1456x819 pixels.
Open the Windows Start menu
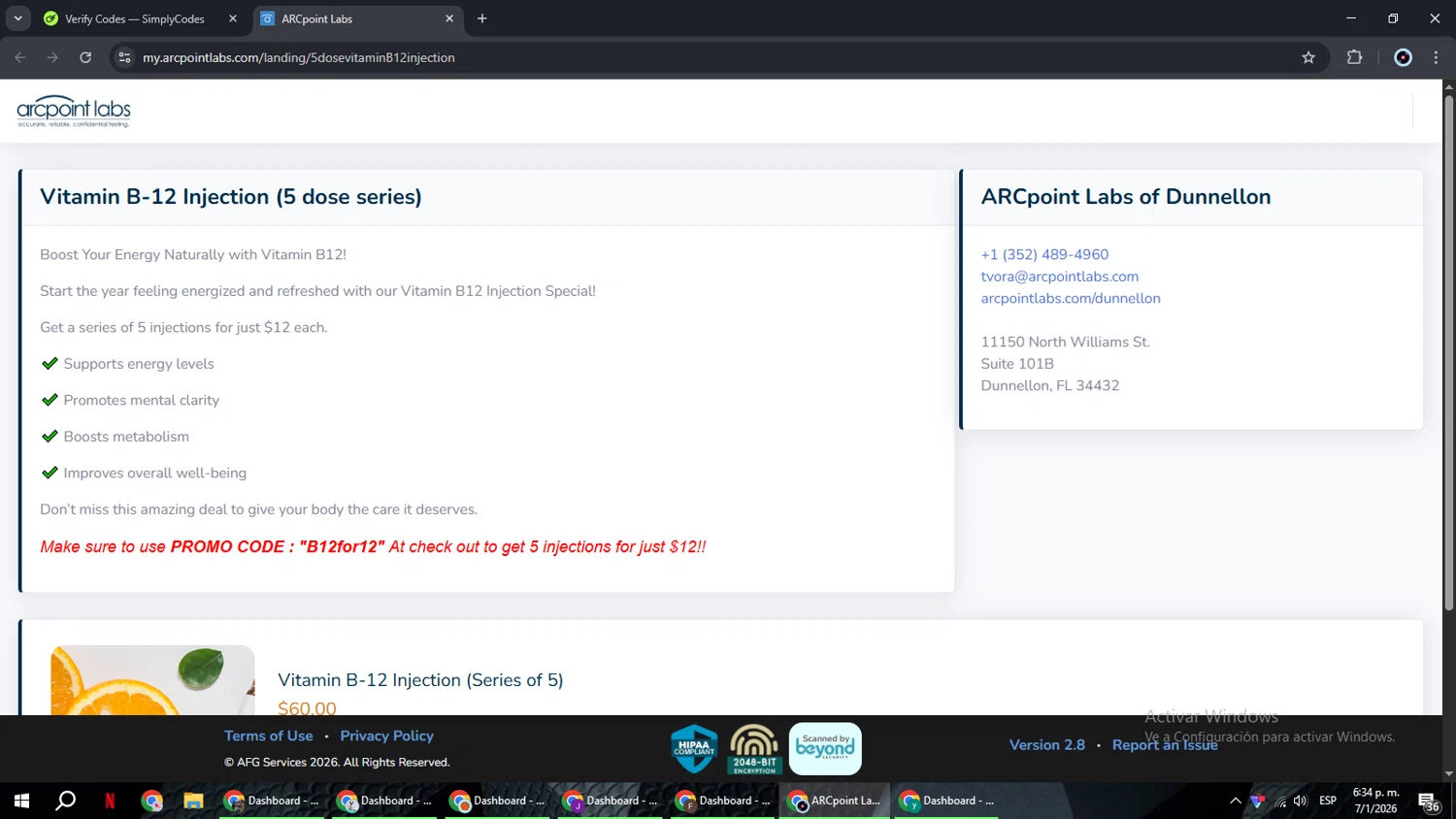click(21, 801)
